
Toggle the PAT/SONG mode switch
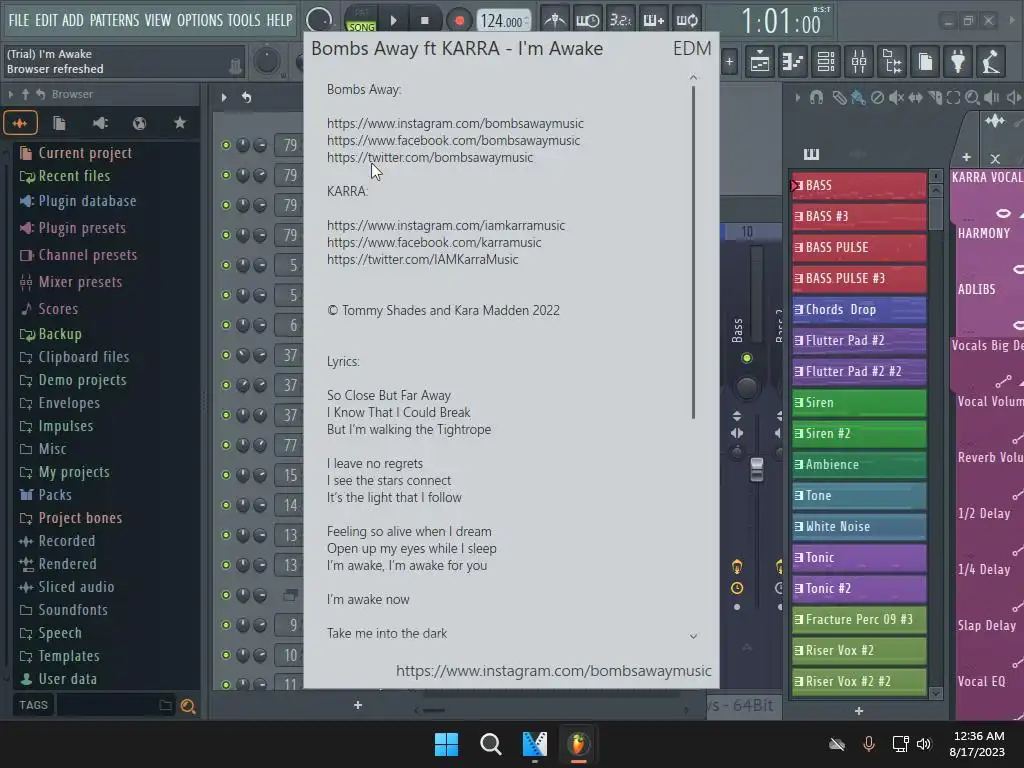361,20
